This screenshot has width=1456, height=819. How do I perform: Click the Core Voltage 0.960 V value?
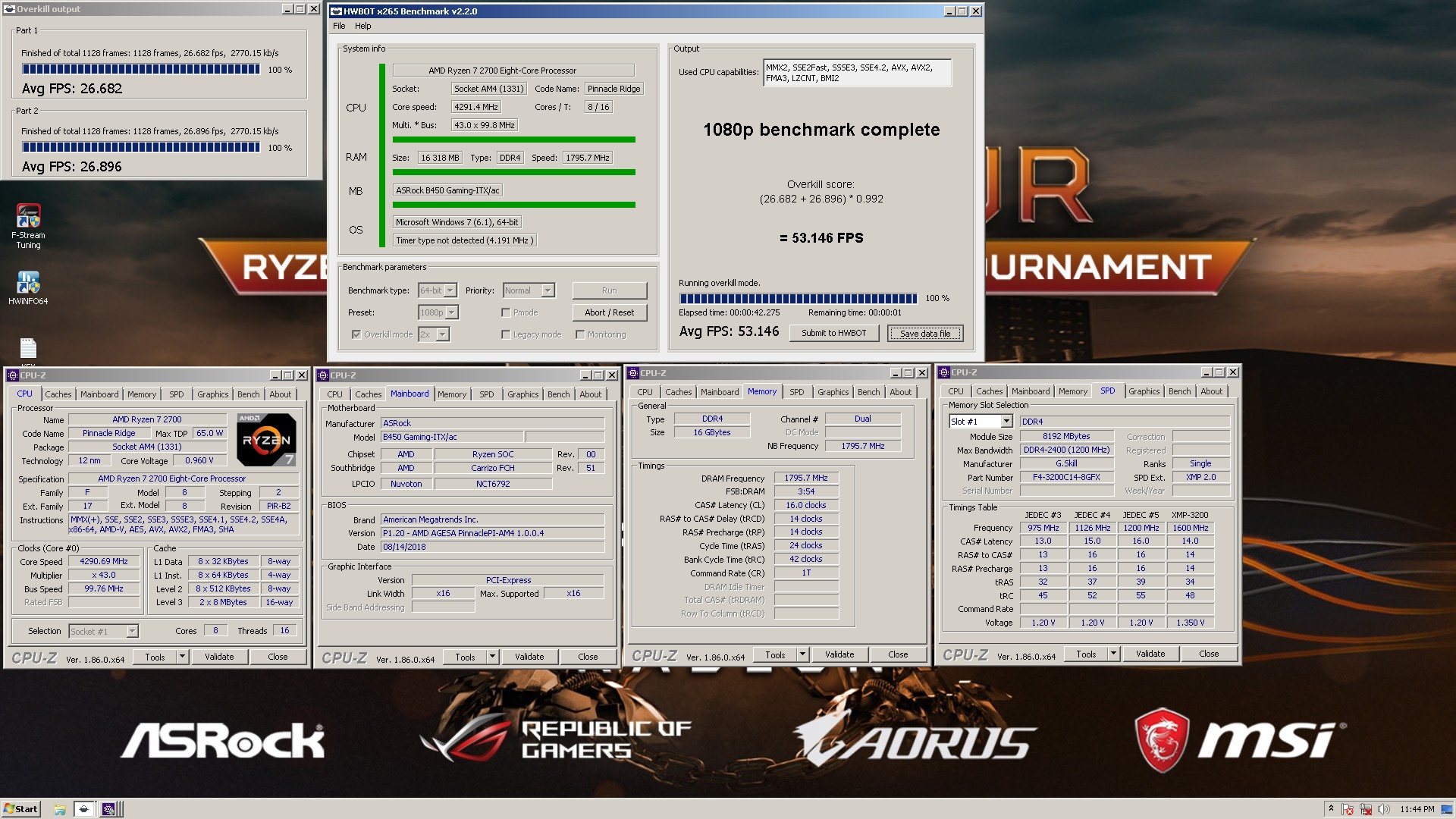(199, 461)
